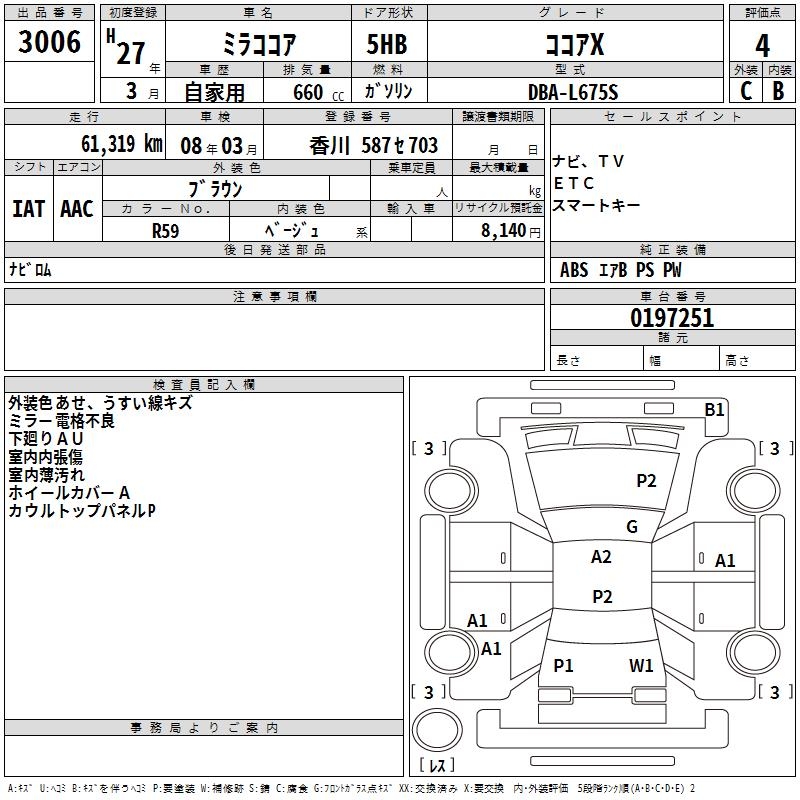
Task: Select the A2 mark on the roof
Action: click(x=601, y=557)
